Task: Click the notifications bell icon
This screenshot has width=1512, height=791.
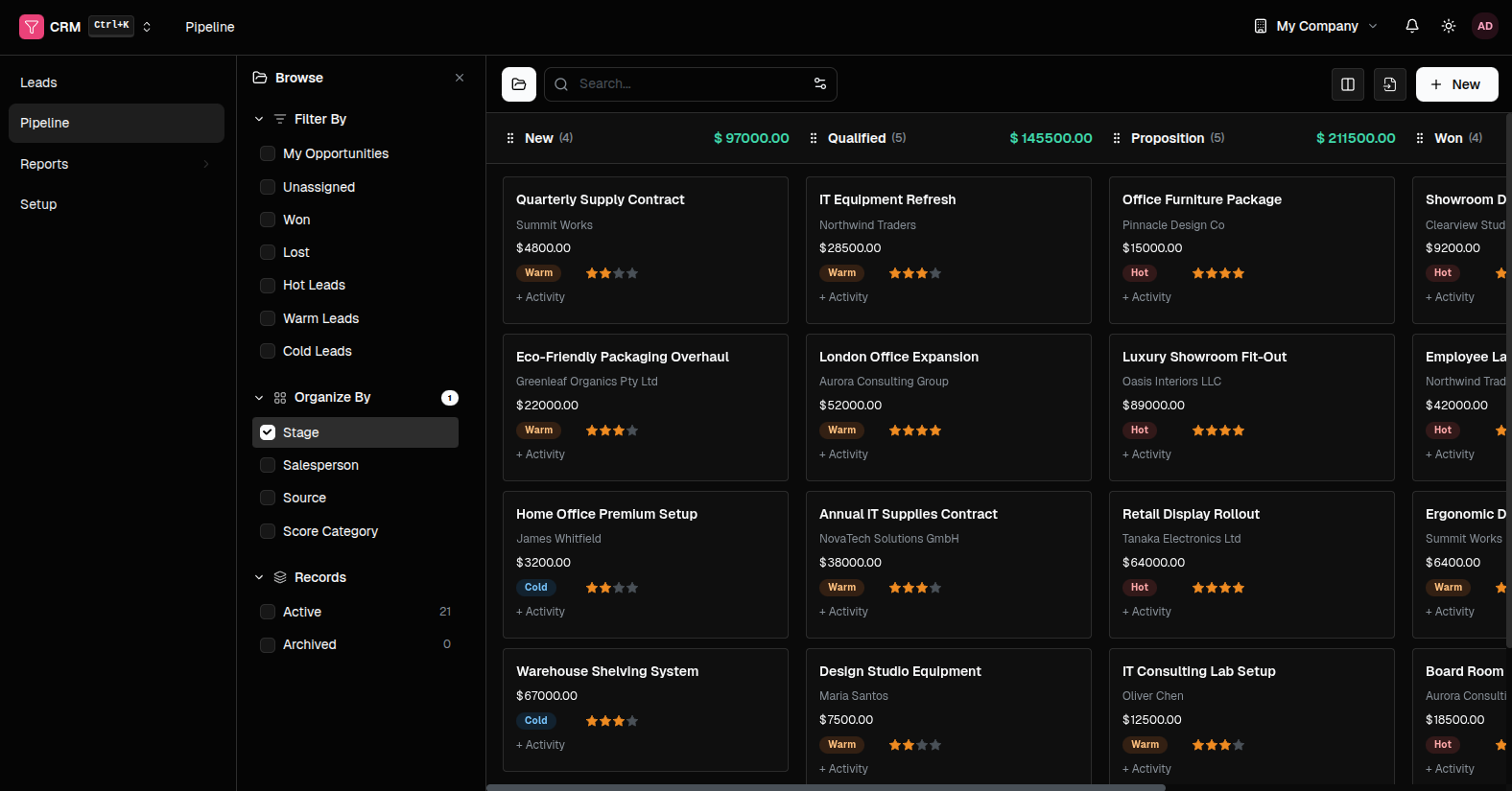Action: (x=1411, y=26)
